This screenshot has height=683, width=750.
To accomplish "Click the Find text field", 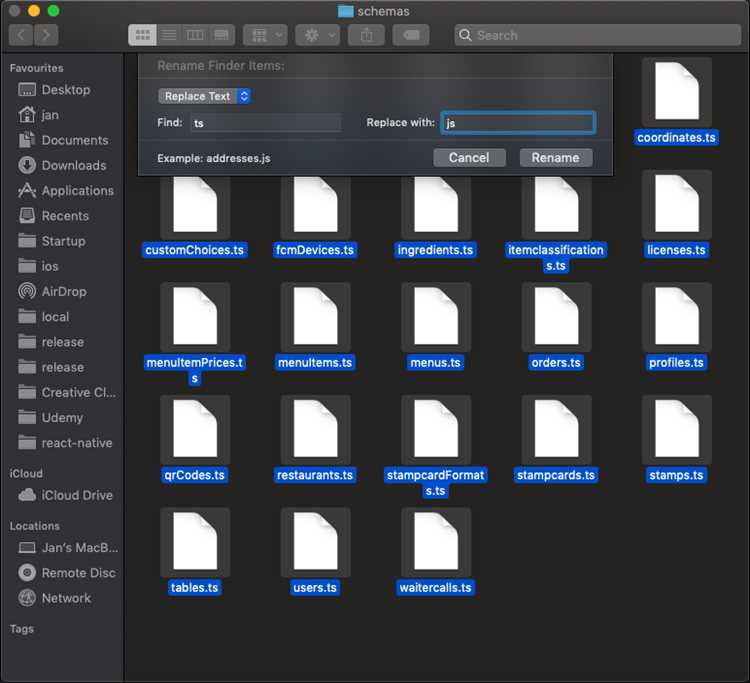I will click(266, 123).
